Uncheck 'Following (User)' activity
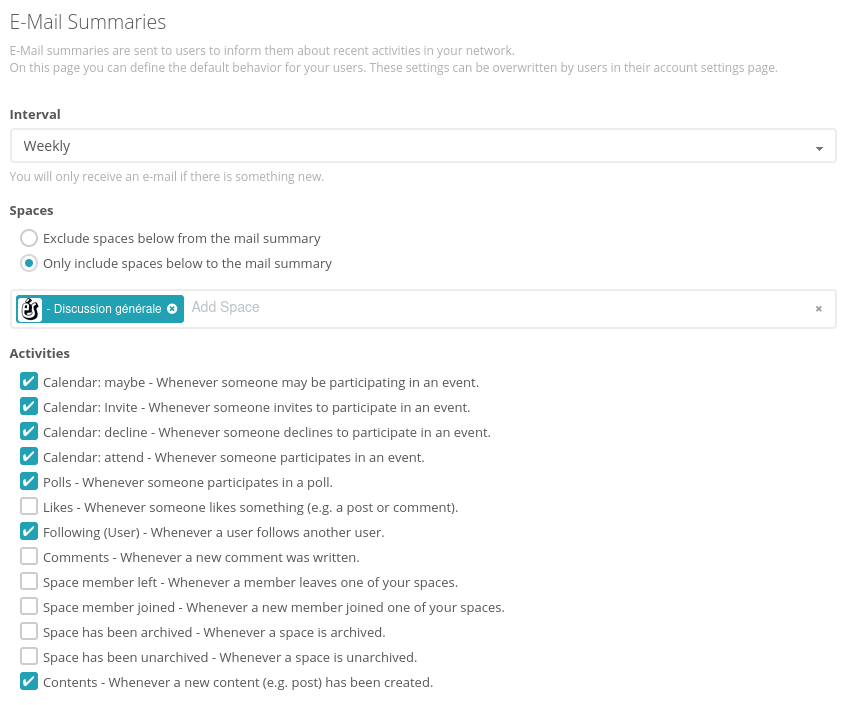Image resolution: width=846 pixels, height=705 pixels. tap(29, 531)
